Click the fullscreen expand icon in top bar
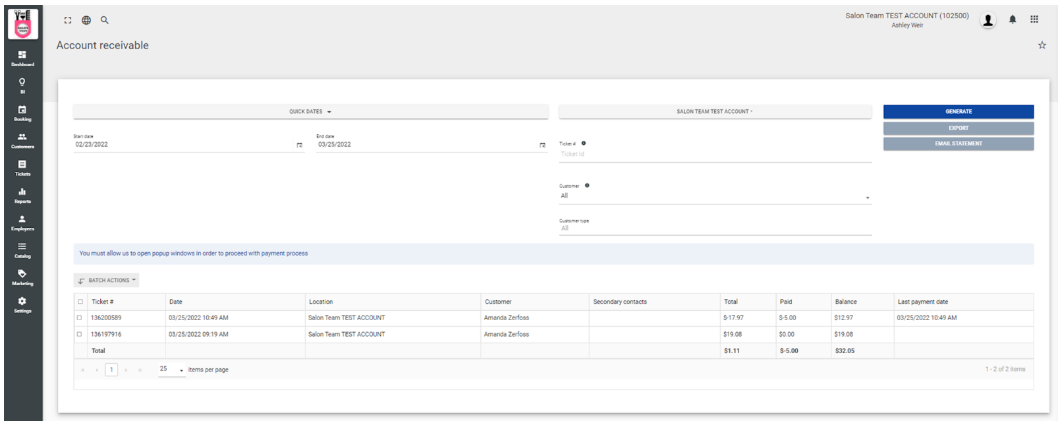This screenshot has width=1059, height=431. [69, 21]
